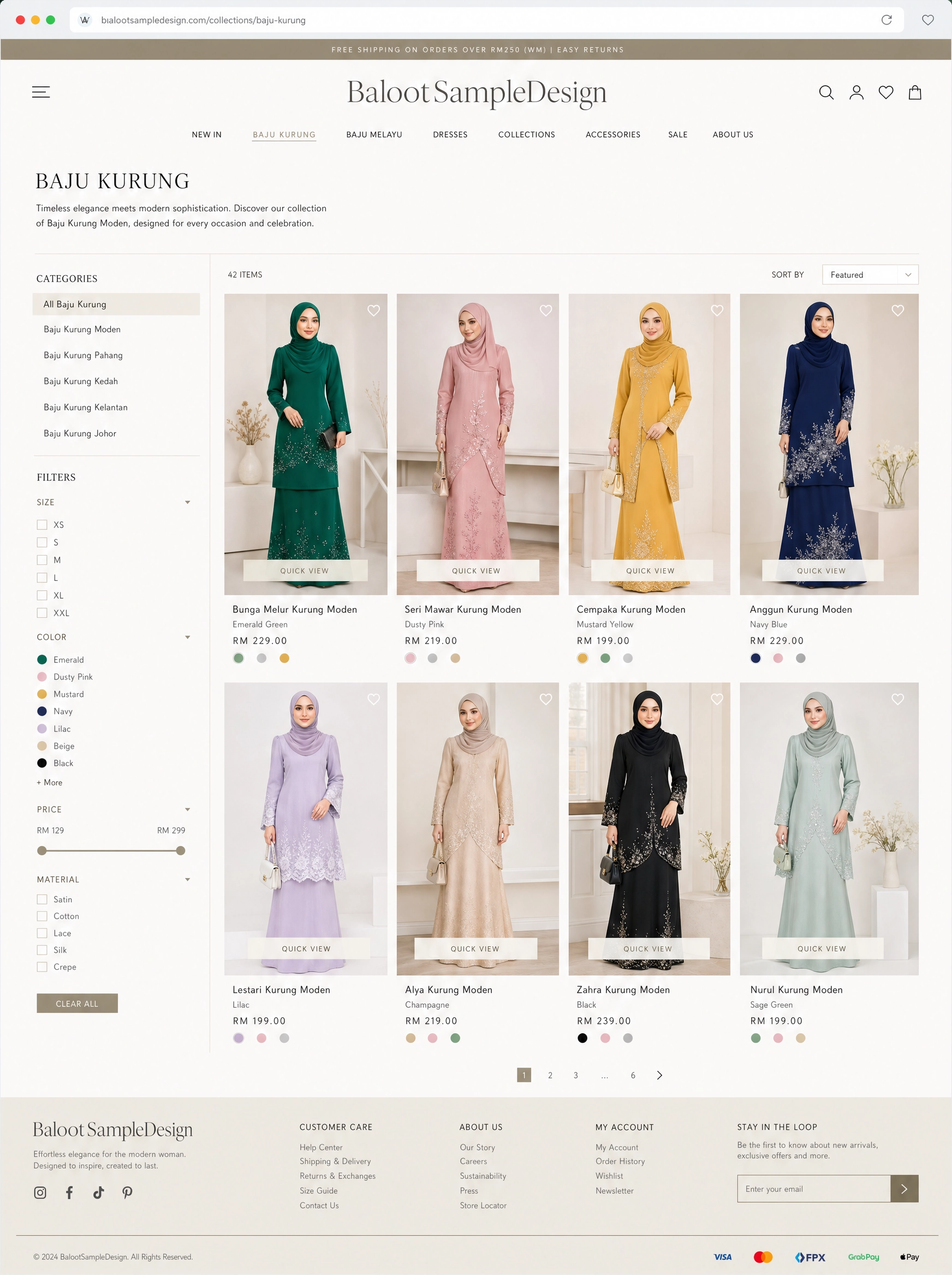Check the XS size filter

tap(42, 525)
